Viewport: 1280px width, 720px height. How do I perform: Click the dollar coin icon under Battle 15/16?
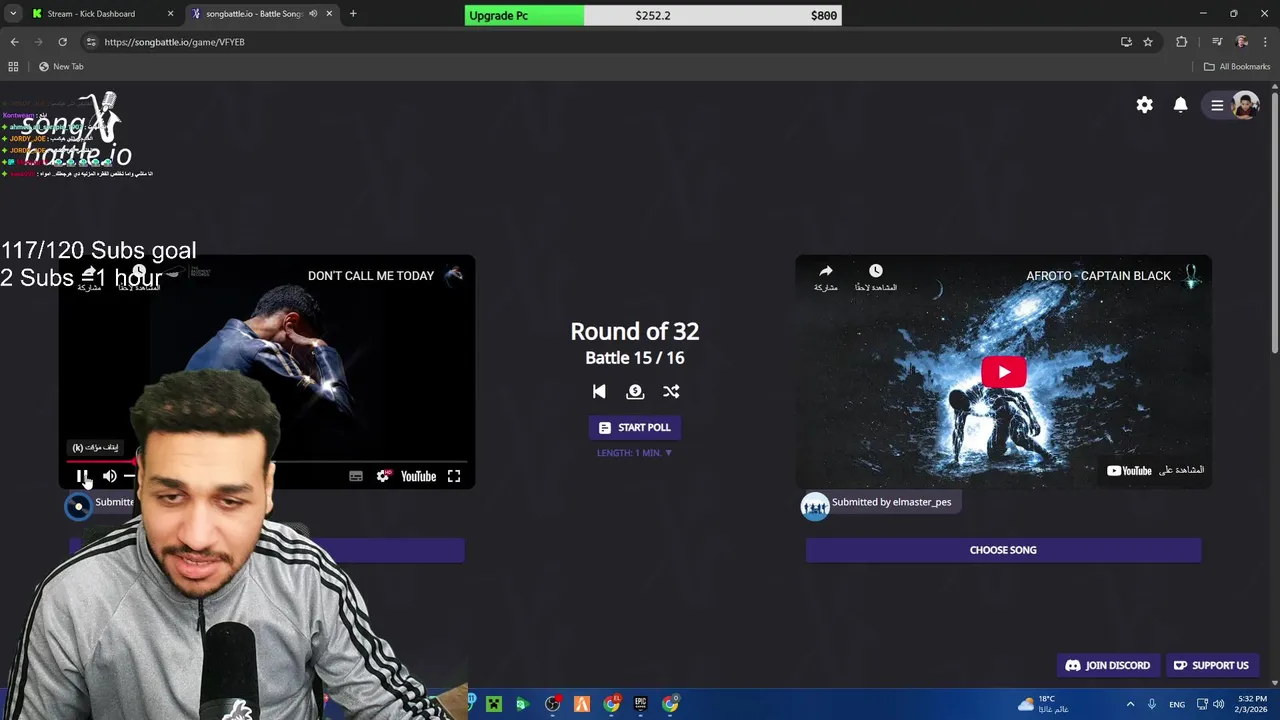[635, 391]
